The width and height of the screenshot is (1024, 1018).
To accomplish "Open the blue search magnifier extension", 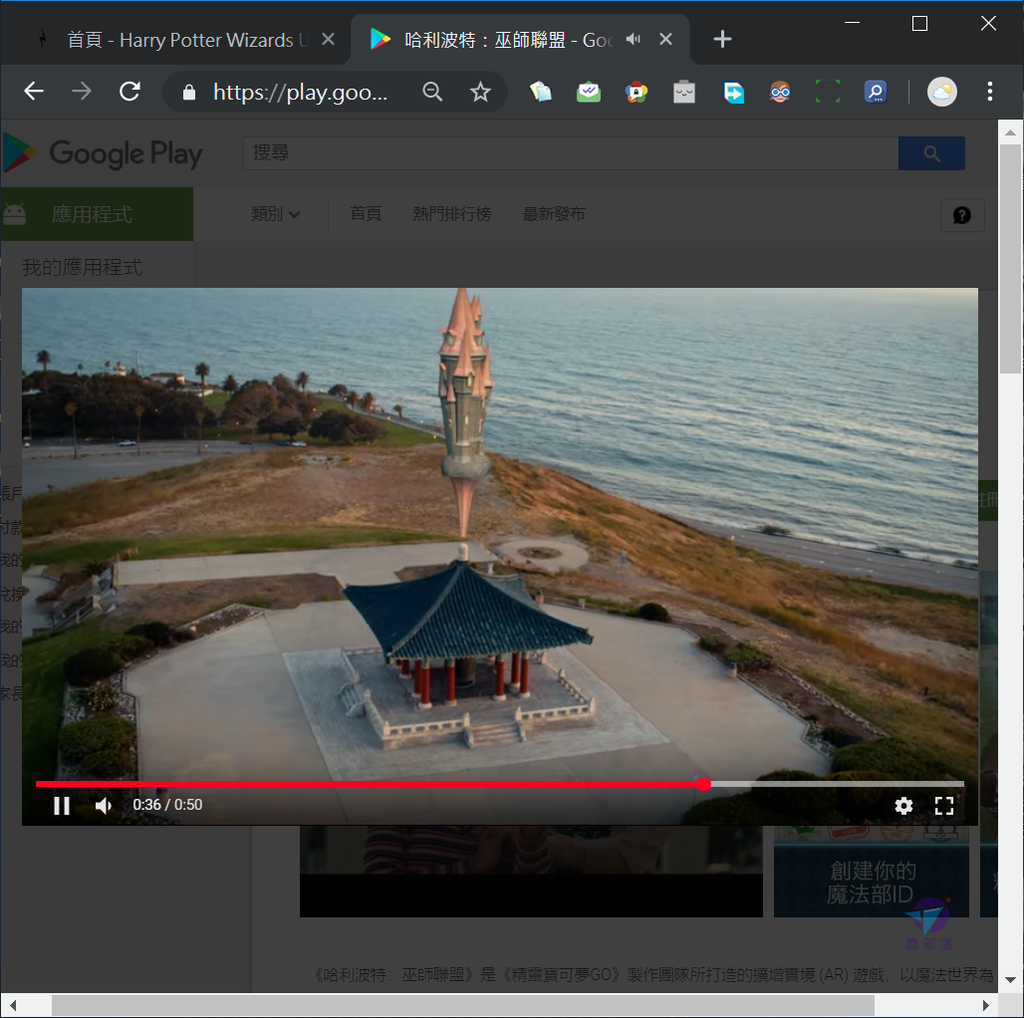I will coord(875,92).
